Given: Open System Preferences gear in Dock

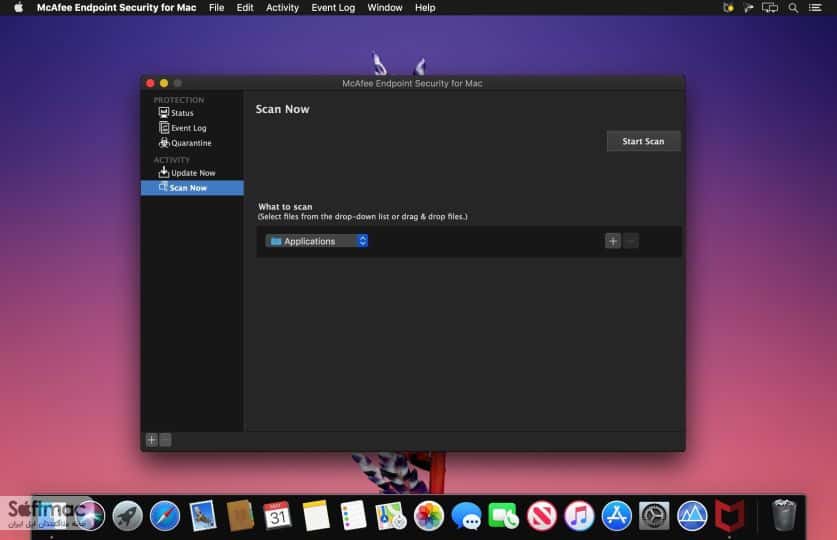Looking at the screenshot, I should tap(654, 516).
